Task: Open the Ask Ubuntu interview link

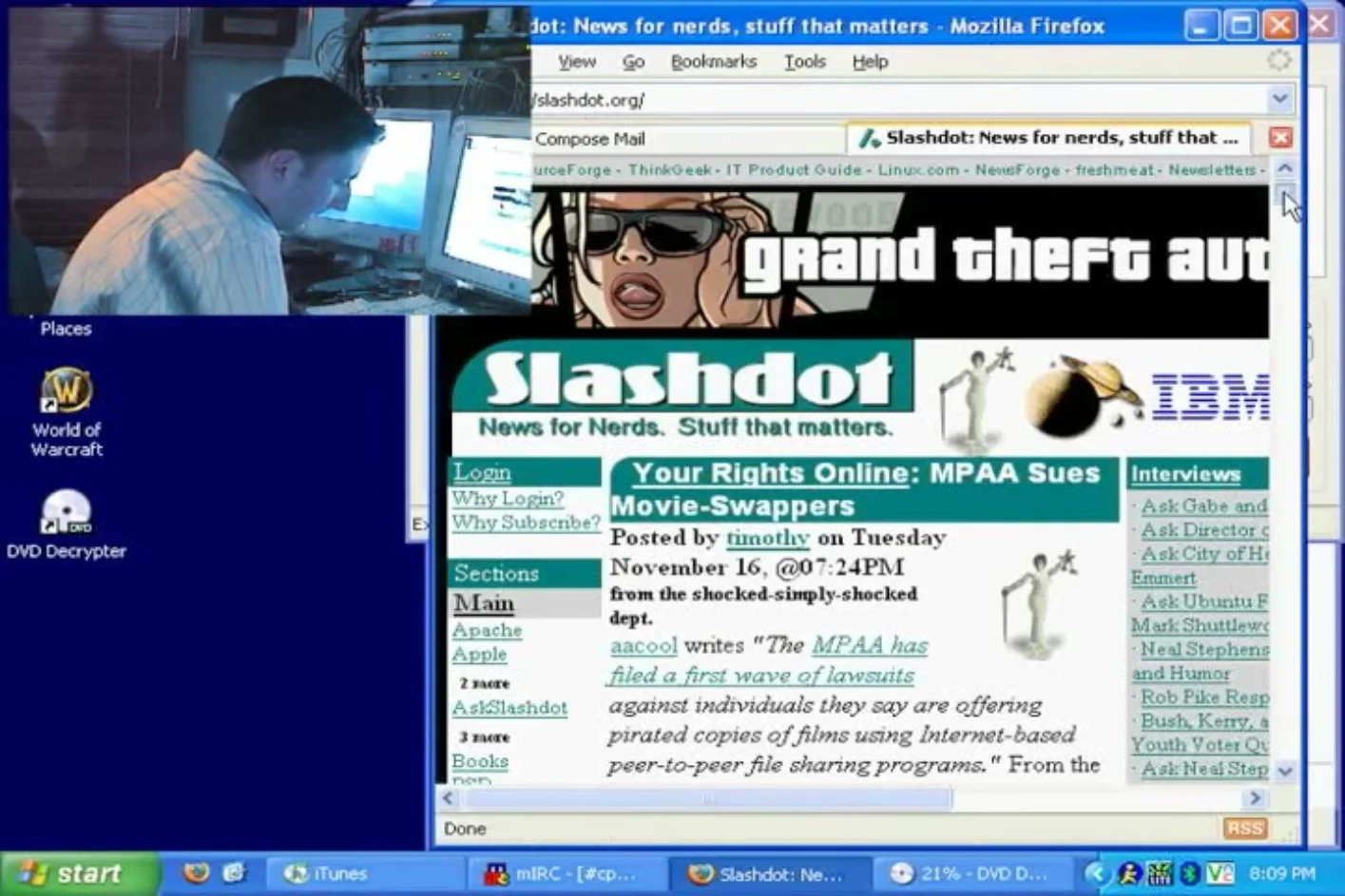Action: (x=1204, y=601)
